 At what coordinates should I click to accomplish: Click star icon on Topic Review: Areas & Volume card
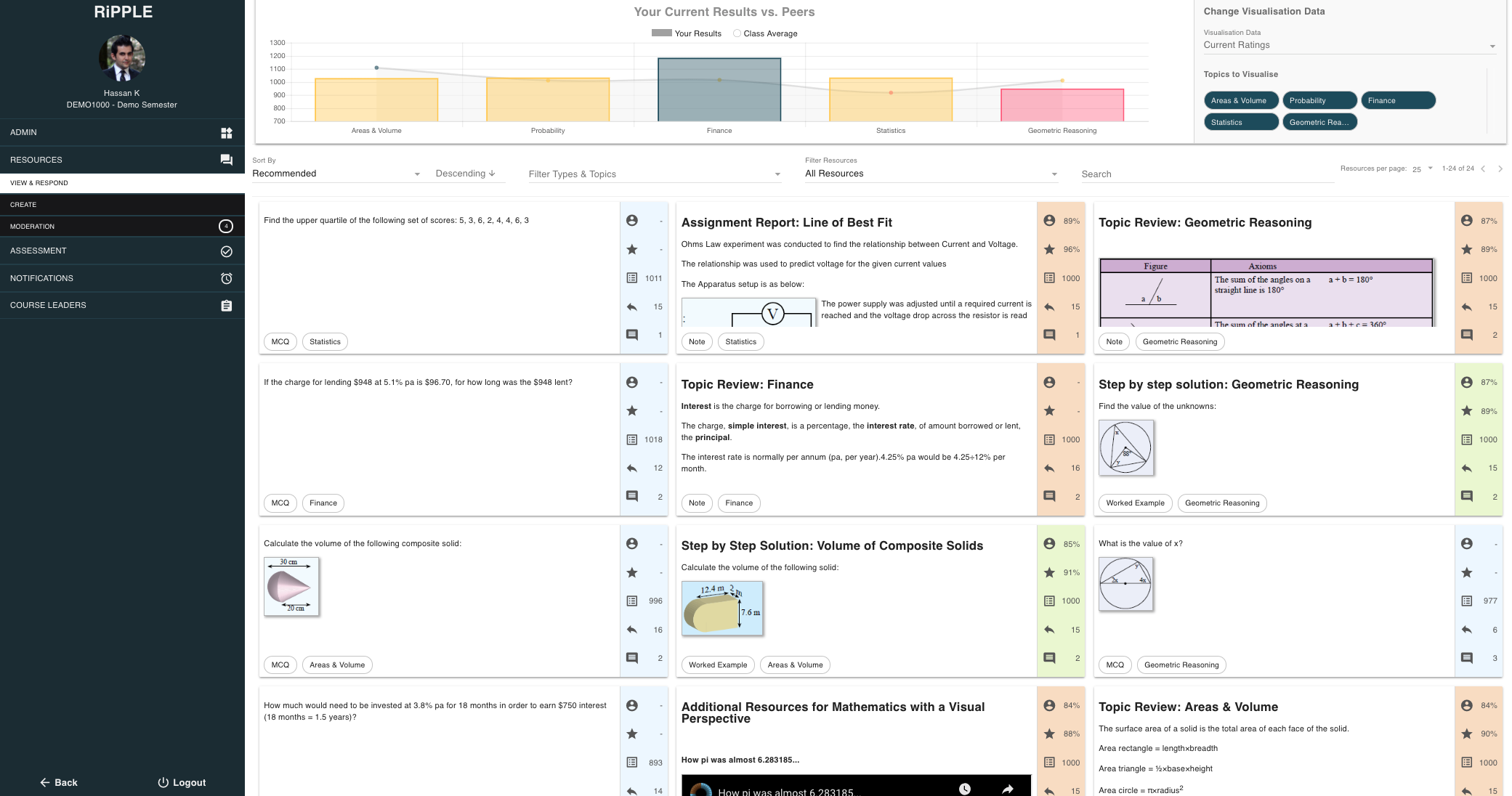(x=1467, y=734)
